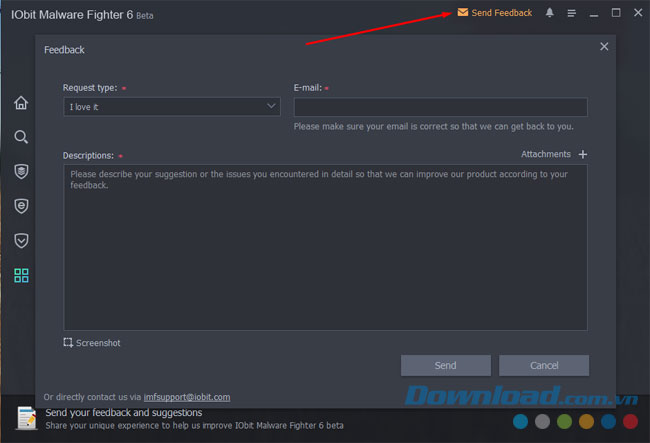Open the Send Feedback link text
650x443 pixels.
502,13
